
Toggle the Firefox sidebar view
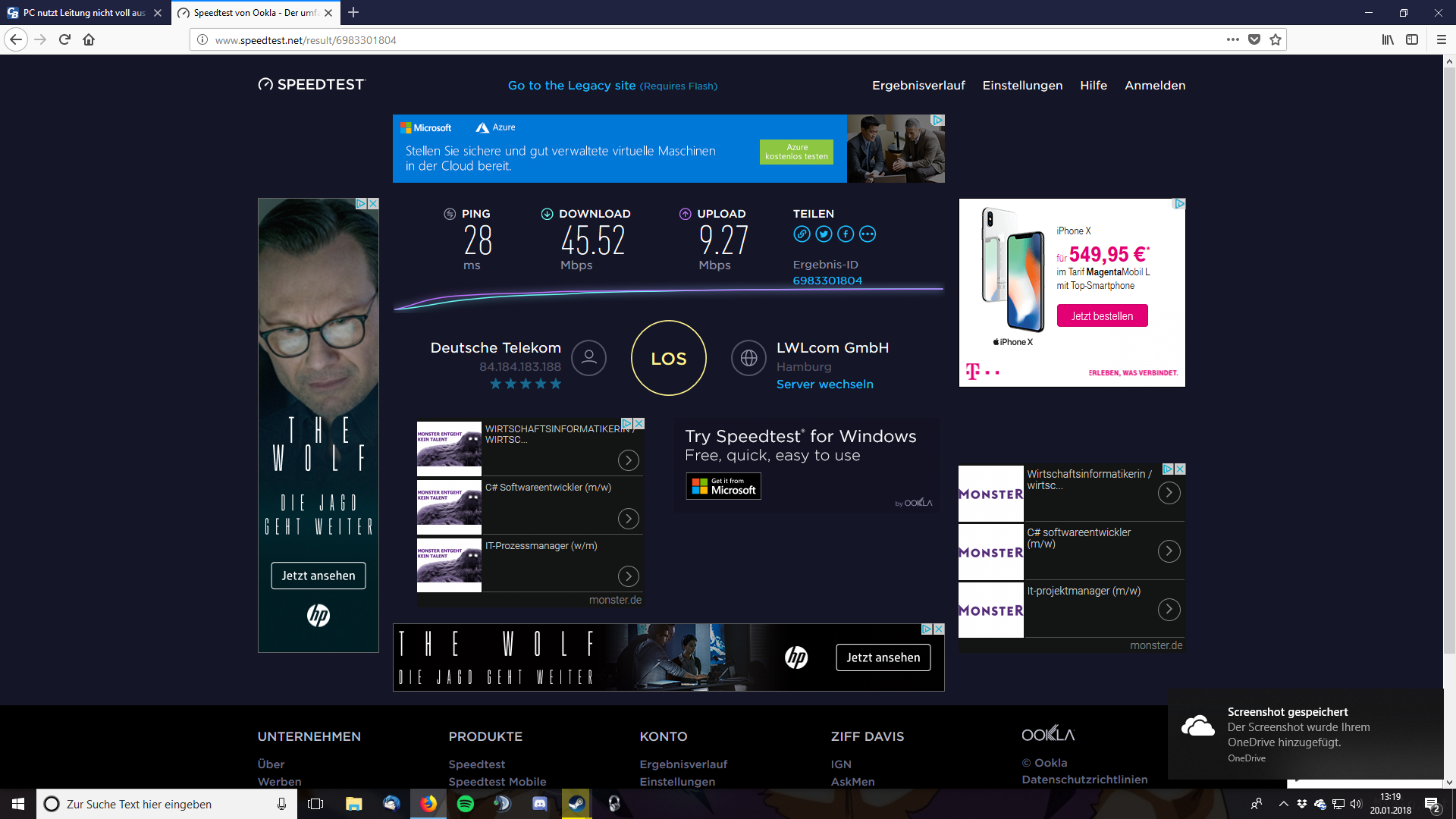(1412, 39)
